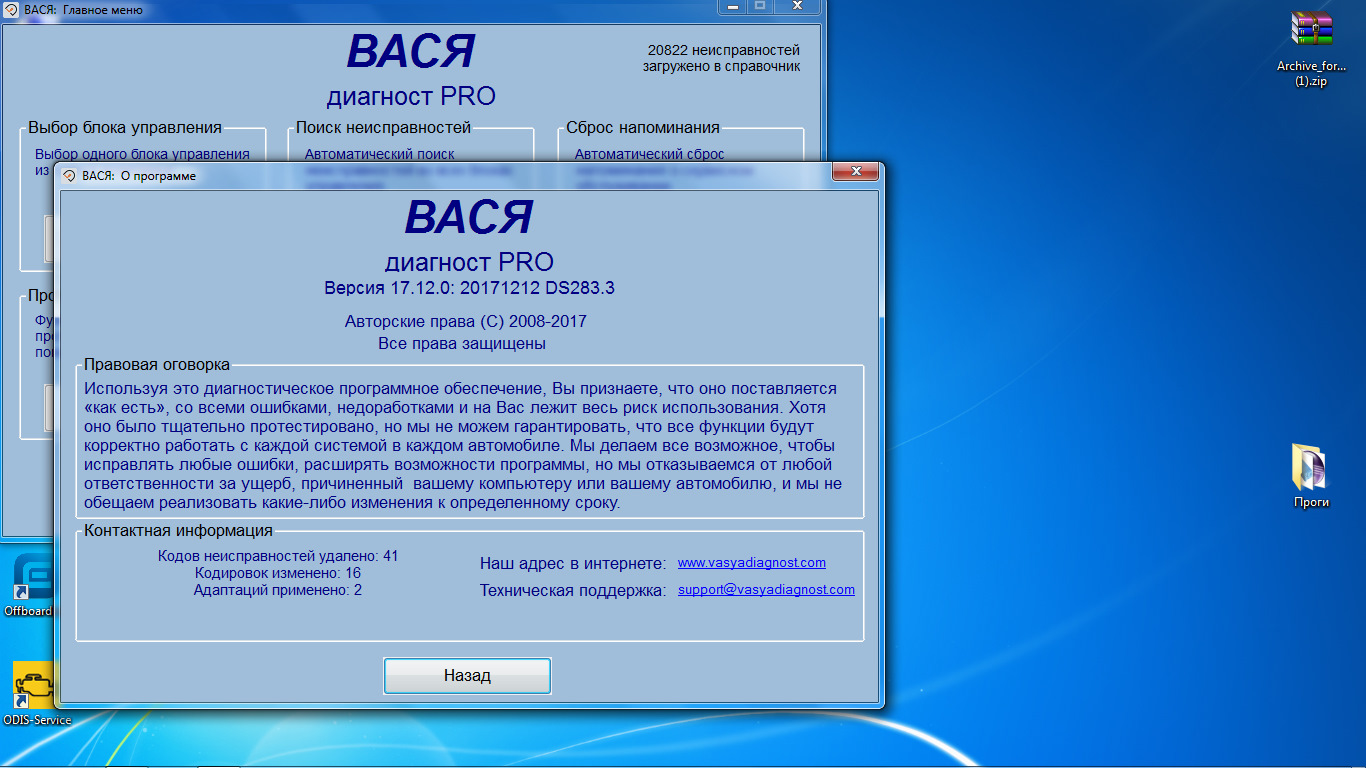The width and height of the screenshot is (1366, 768).
Task: Click Кодов неисправностей удалено: 41 text
Action: (278, 556)
